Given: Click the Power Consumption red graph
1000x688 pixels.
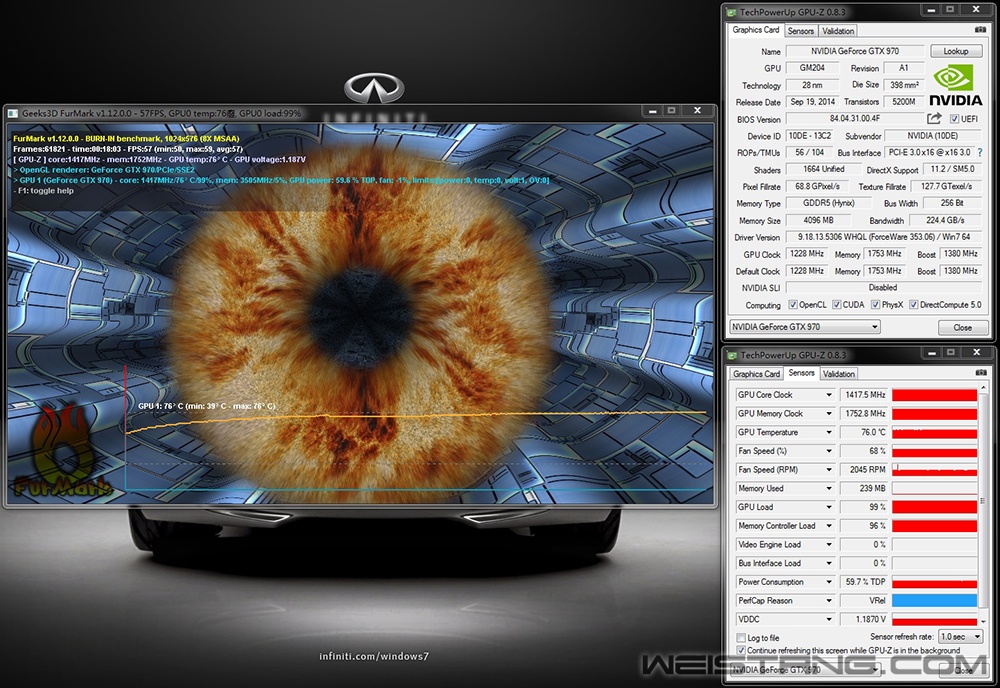Looking at the screenshot, I should click(934, 582).
